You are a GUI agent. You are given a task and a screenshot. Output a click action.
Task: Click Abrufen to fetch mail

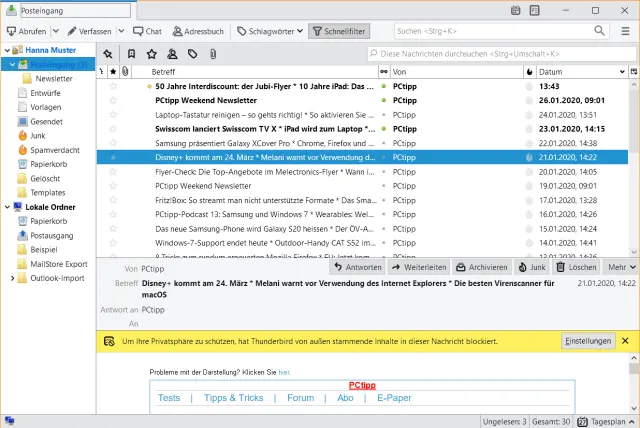tap(27, 31)
